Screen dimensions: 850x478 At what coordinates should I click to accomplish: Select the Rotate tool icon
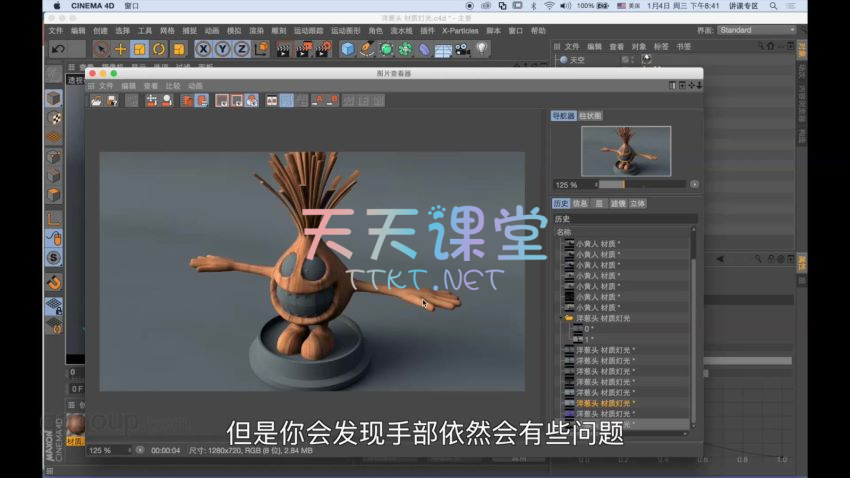pos(158,49)
